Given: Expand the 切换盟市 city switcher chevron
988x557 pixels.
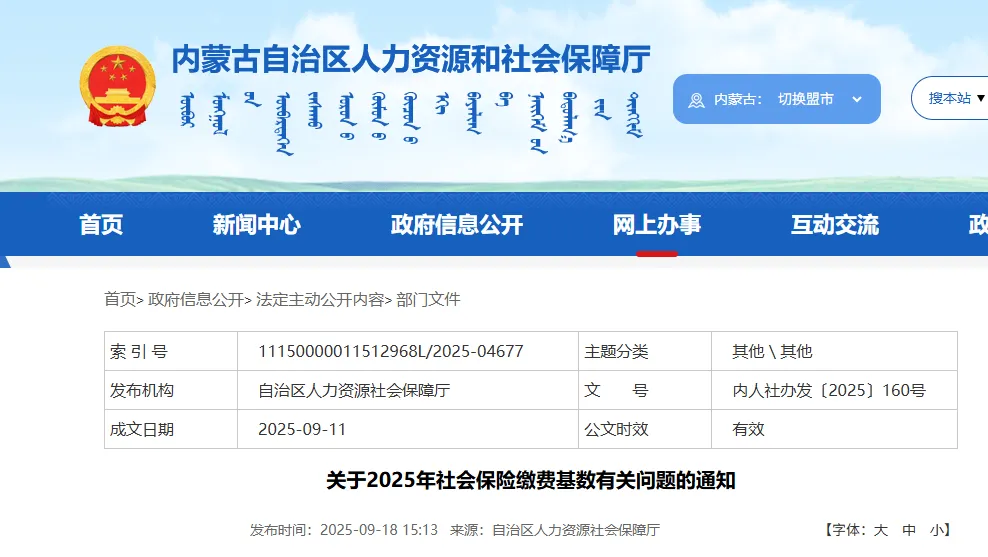Looking at the screenshot, I should [857, 99].
